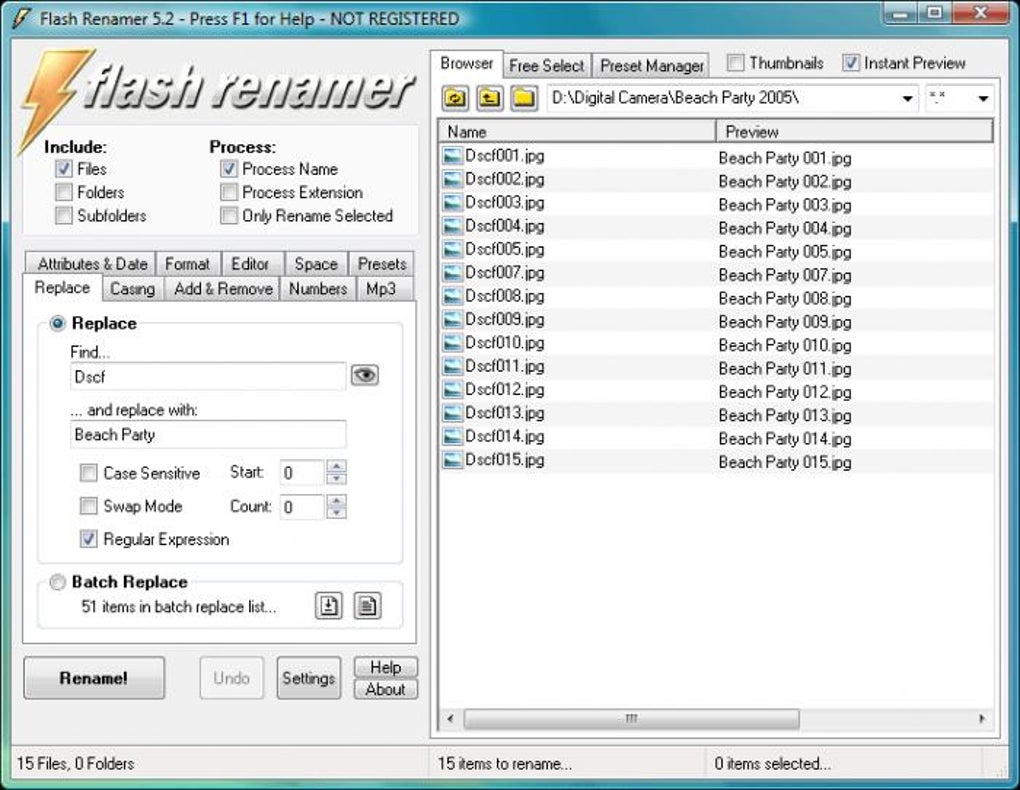Screen dimensions: 1020x790
Task: Expand the folder path dropdown
Action: pyautogui.click(x=907, y=99)
